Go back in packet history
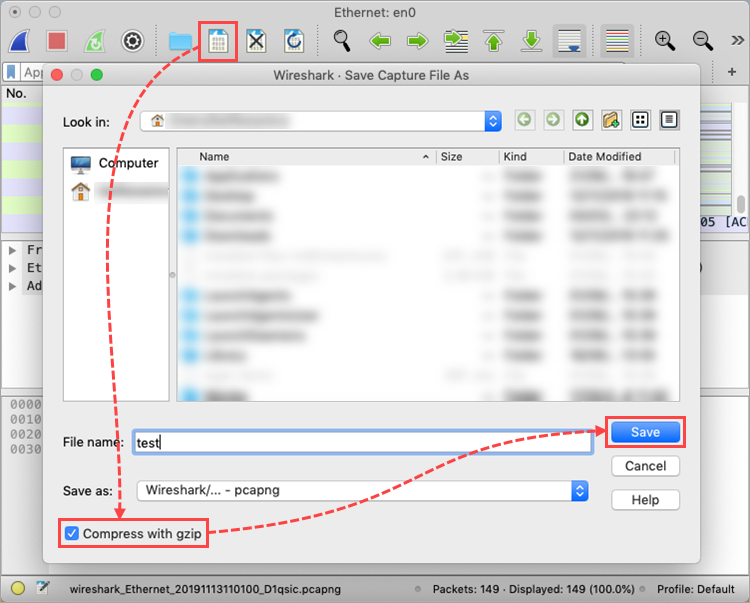The width and height of the screenshot is (750, 603). click(380, 41)
